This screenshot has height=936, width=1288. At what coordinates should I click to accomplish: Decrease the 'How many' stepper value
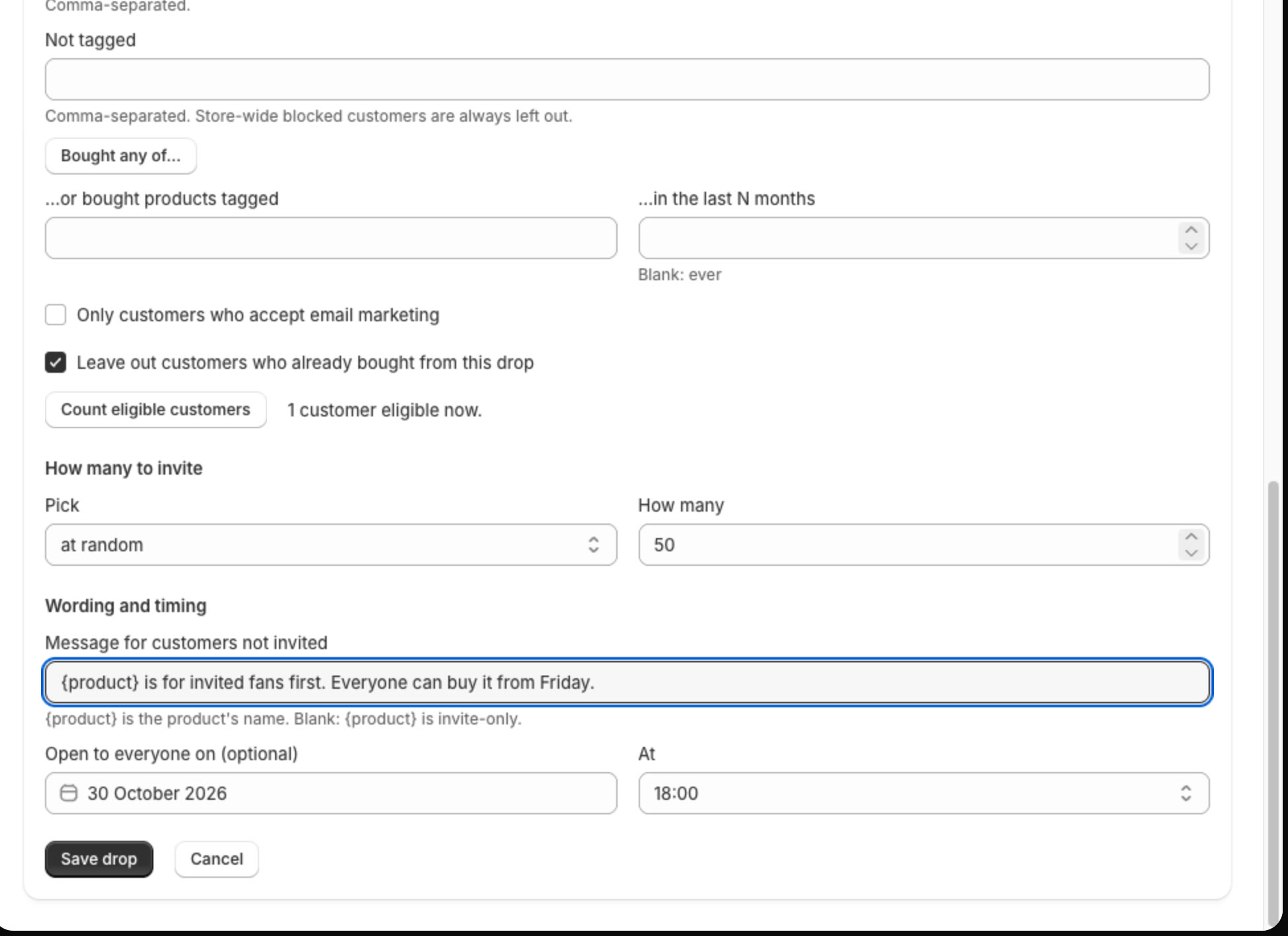tap(1191, 553)
